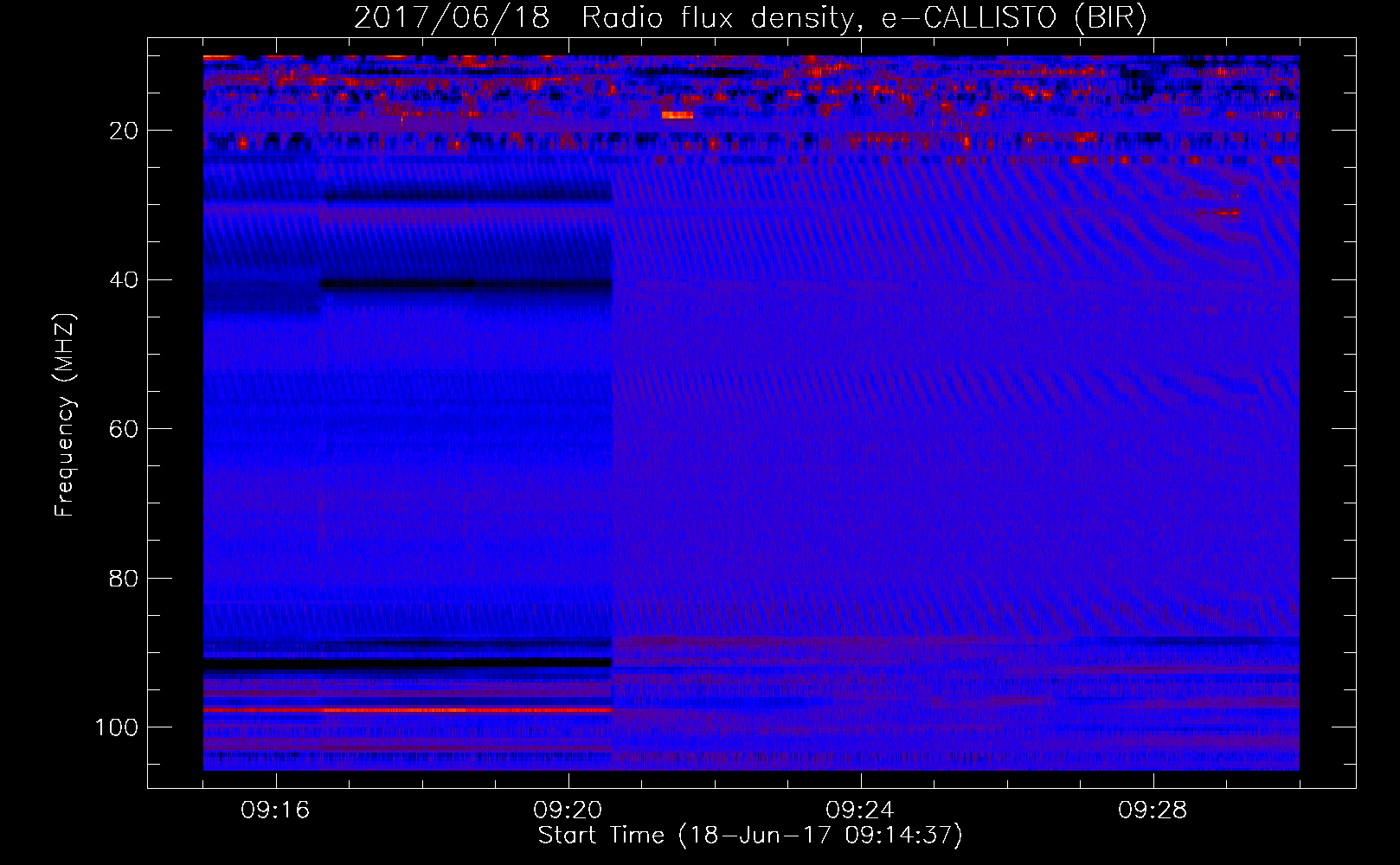The image size is (1400, 865).
Task: Click the 60 frequency tick label
Action: 125,429
